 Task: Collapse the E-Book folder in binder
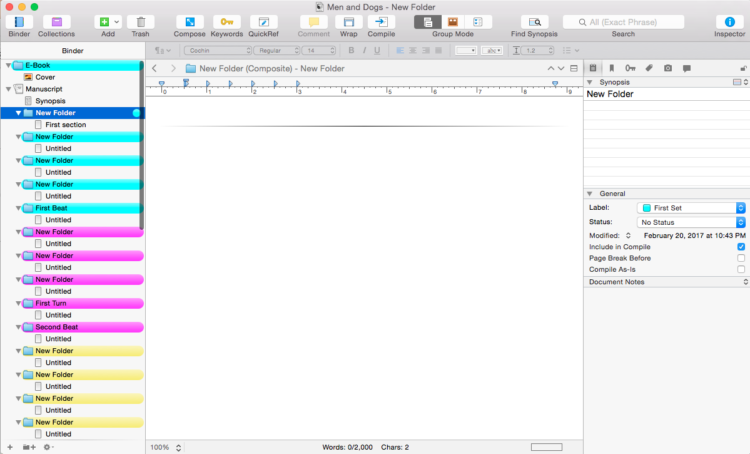(x=8, y=65)
